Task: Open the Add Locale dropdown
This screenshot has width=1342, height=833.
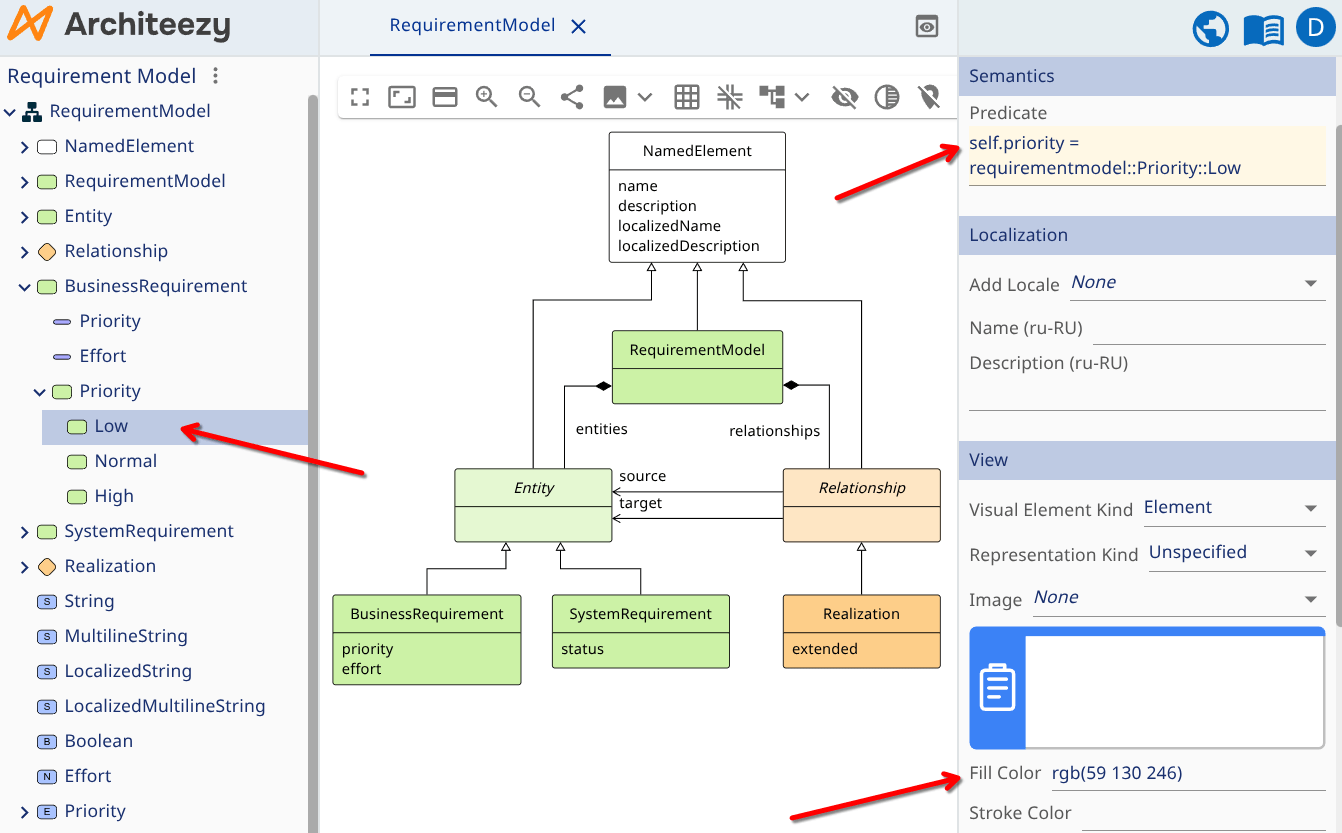Action: (1196, 283)
